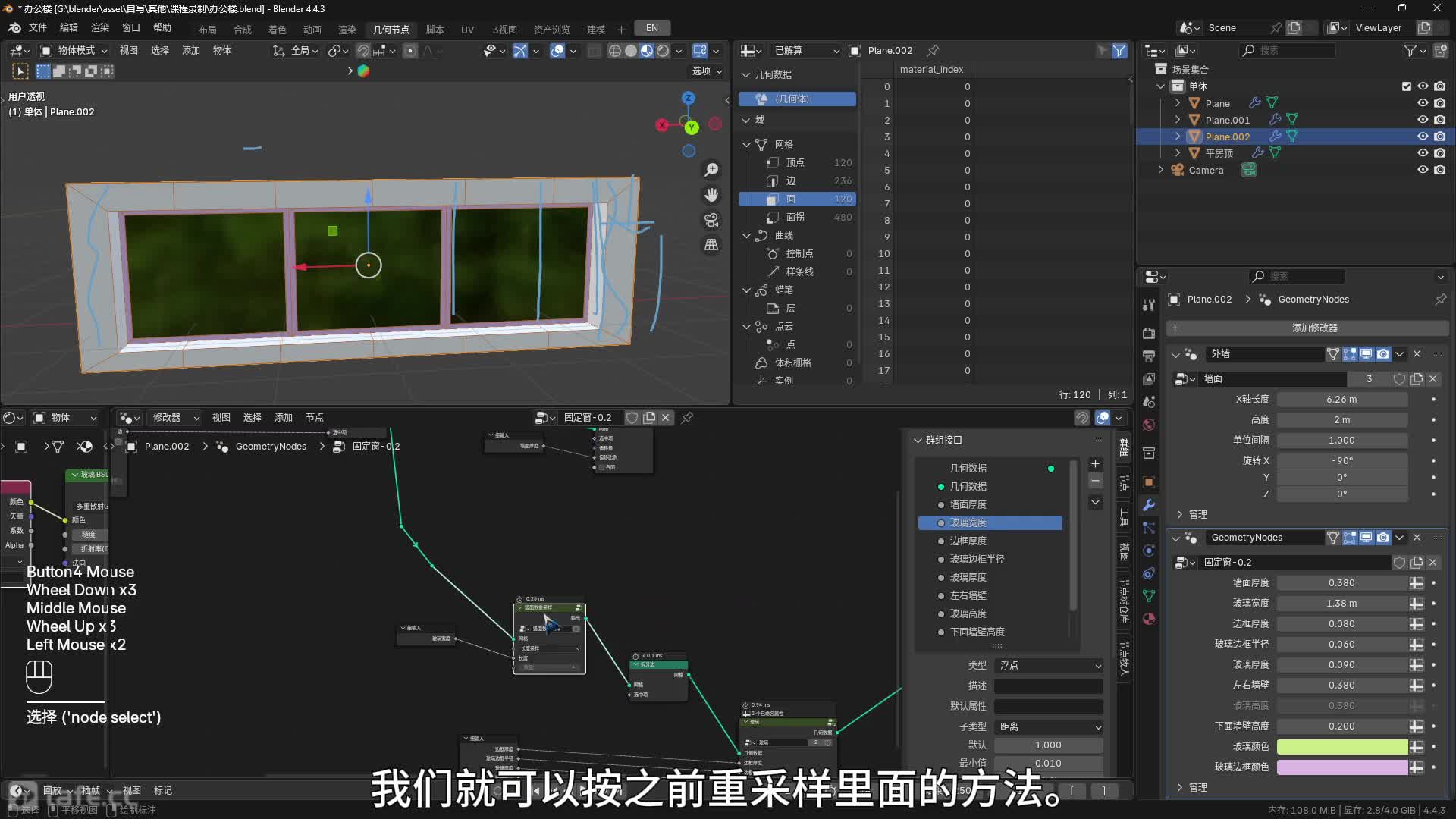Hide Plane.001 in viewport

pyautogui.click(x=1423, y=120)
